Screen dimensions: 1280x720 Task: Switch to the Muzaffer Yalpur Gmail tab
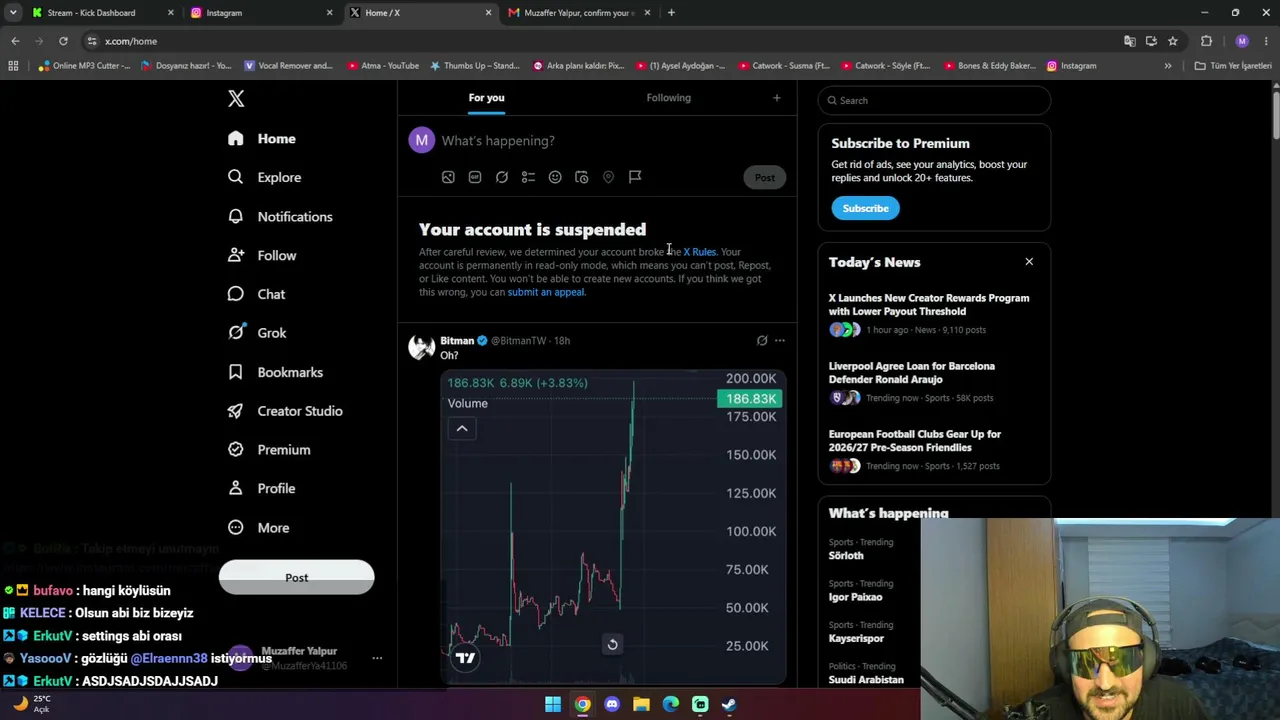click(x=579, y=13)
